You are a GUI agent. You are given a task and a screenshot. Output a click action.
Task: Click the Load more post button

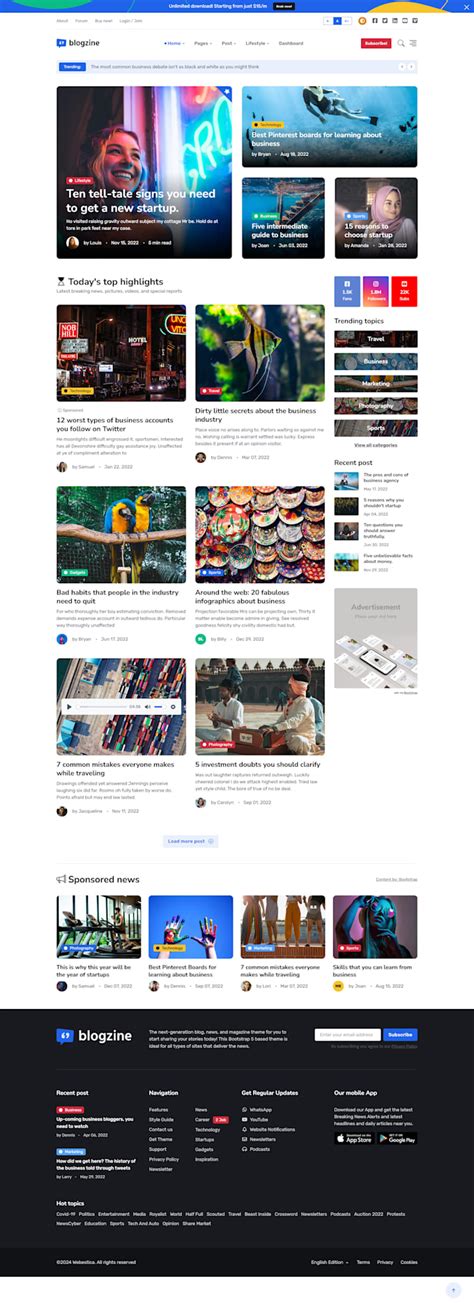pos(190,841)
